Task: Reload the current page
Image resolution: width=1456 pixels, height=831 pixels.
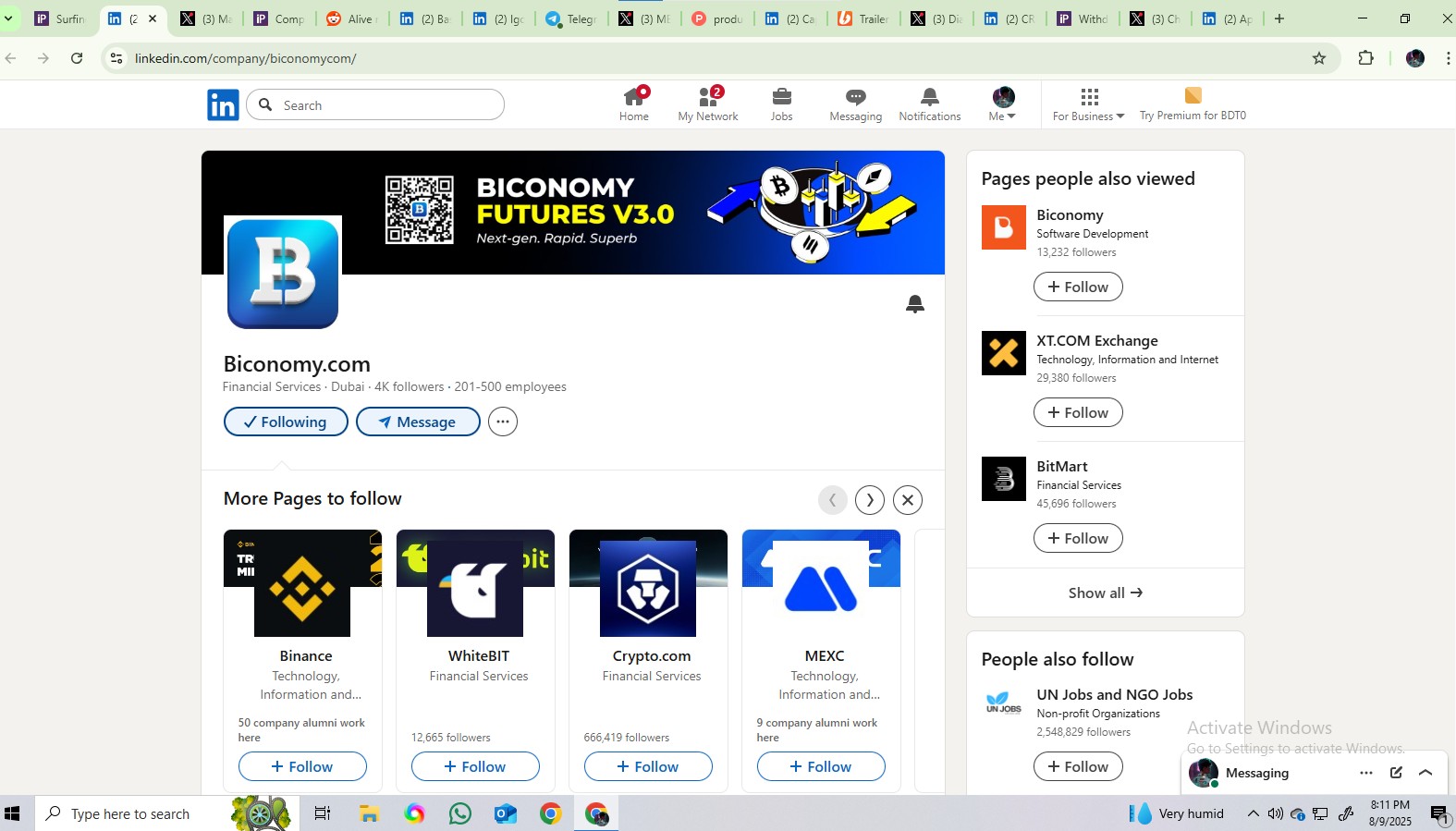Action: click(77, 58)
